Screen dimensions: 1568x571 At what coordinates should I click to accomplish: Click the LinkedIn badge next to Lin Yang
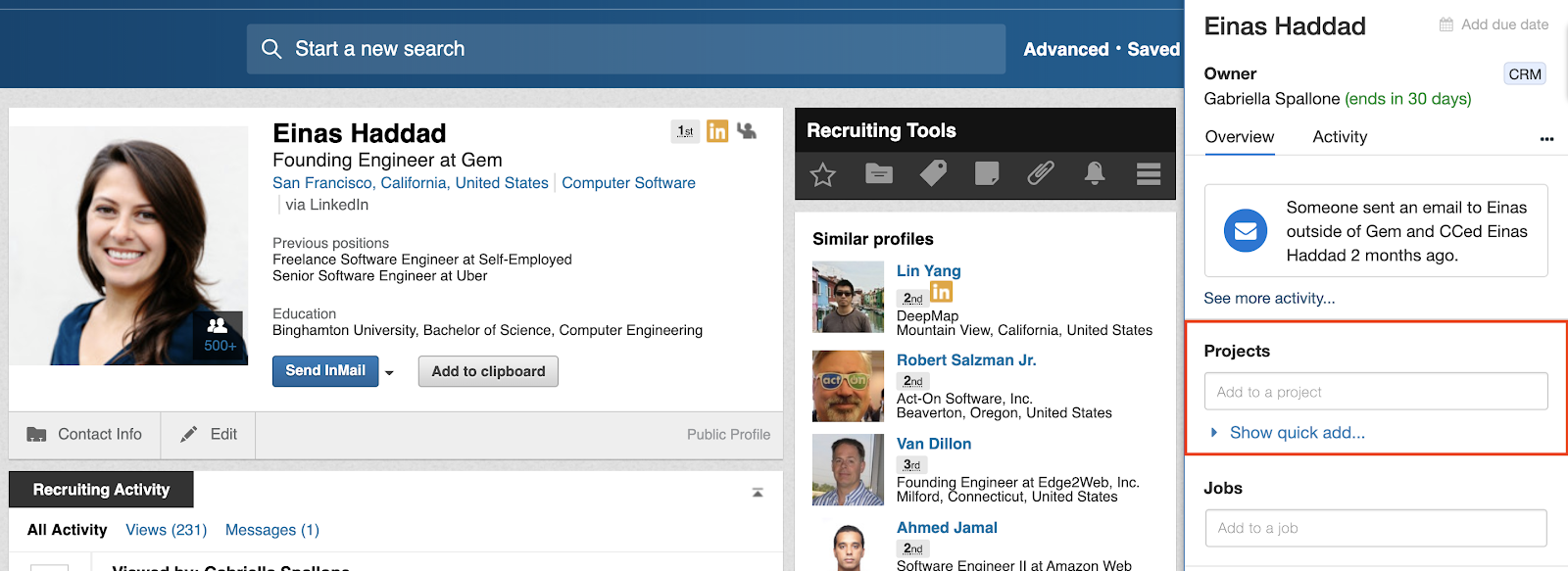[x=941, y=292]
